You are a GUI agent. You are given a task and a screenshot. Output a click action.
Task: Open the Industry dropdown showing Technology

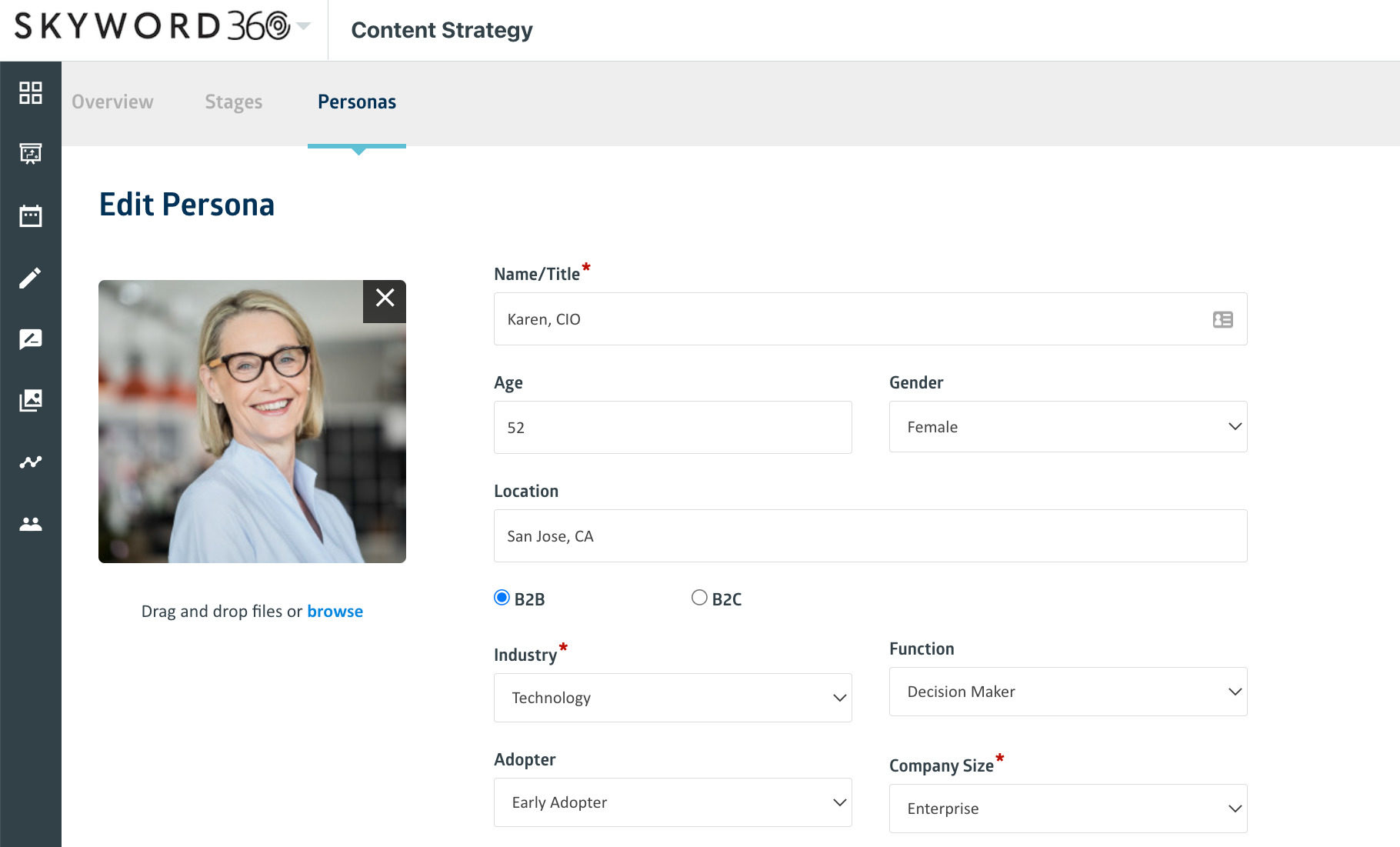click(672, 698)
